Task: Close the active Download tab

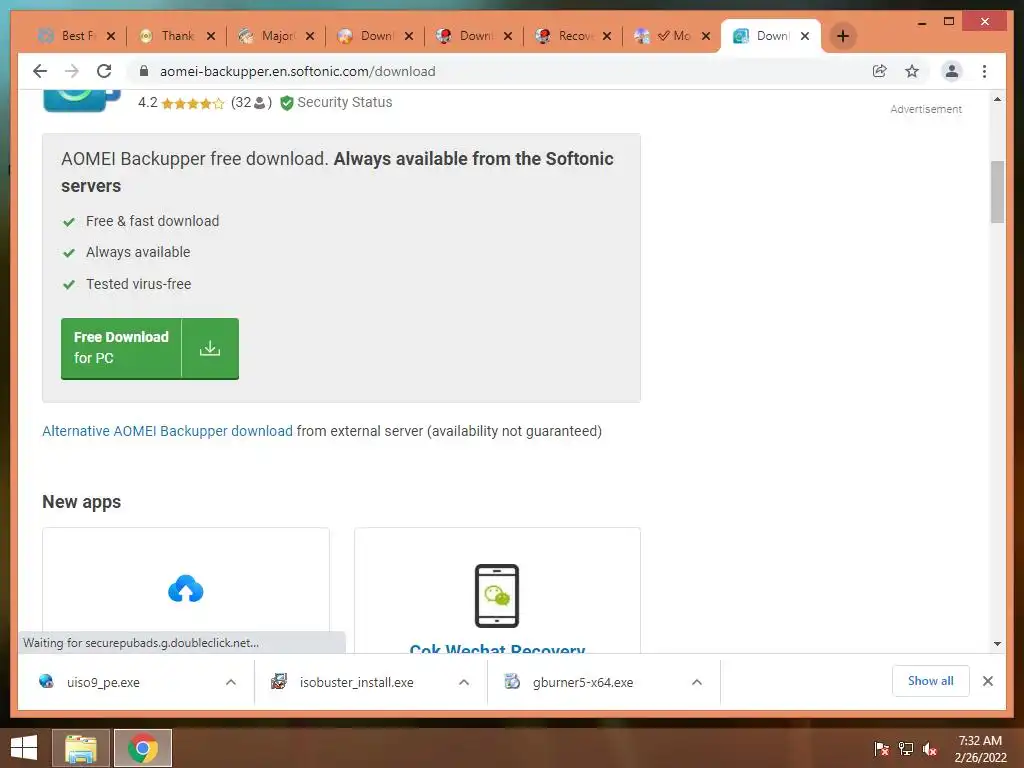Action: [805, 36]
